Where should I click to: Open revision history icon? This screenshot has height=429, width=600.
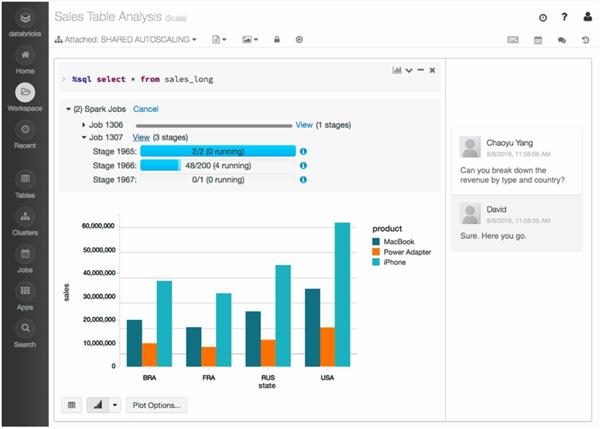pyautogui.click(x=585, y=40)
